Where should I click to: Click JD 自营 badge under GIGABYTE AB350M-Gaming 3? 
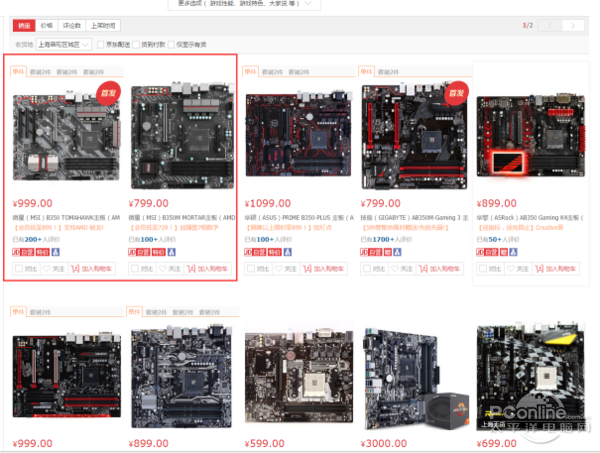[x=371, y=252]
